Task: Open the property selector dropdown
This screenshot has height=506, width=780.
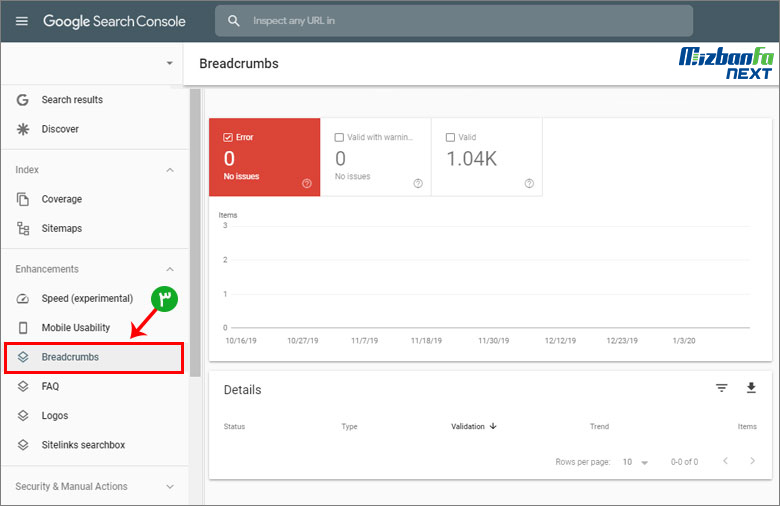Action: [170, 63]
